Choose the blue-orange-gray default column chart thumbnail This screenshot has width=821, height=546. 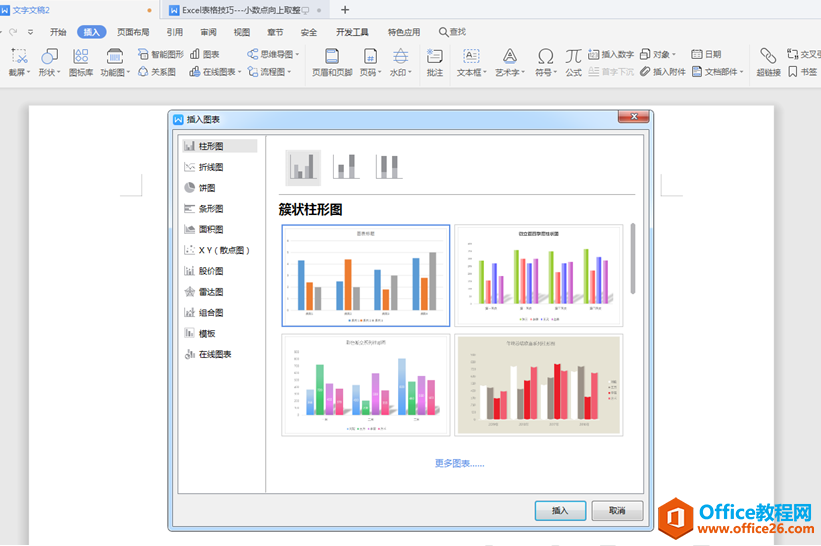[365, 276]
